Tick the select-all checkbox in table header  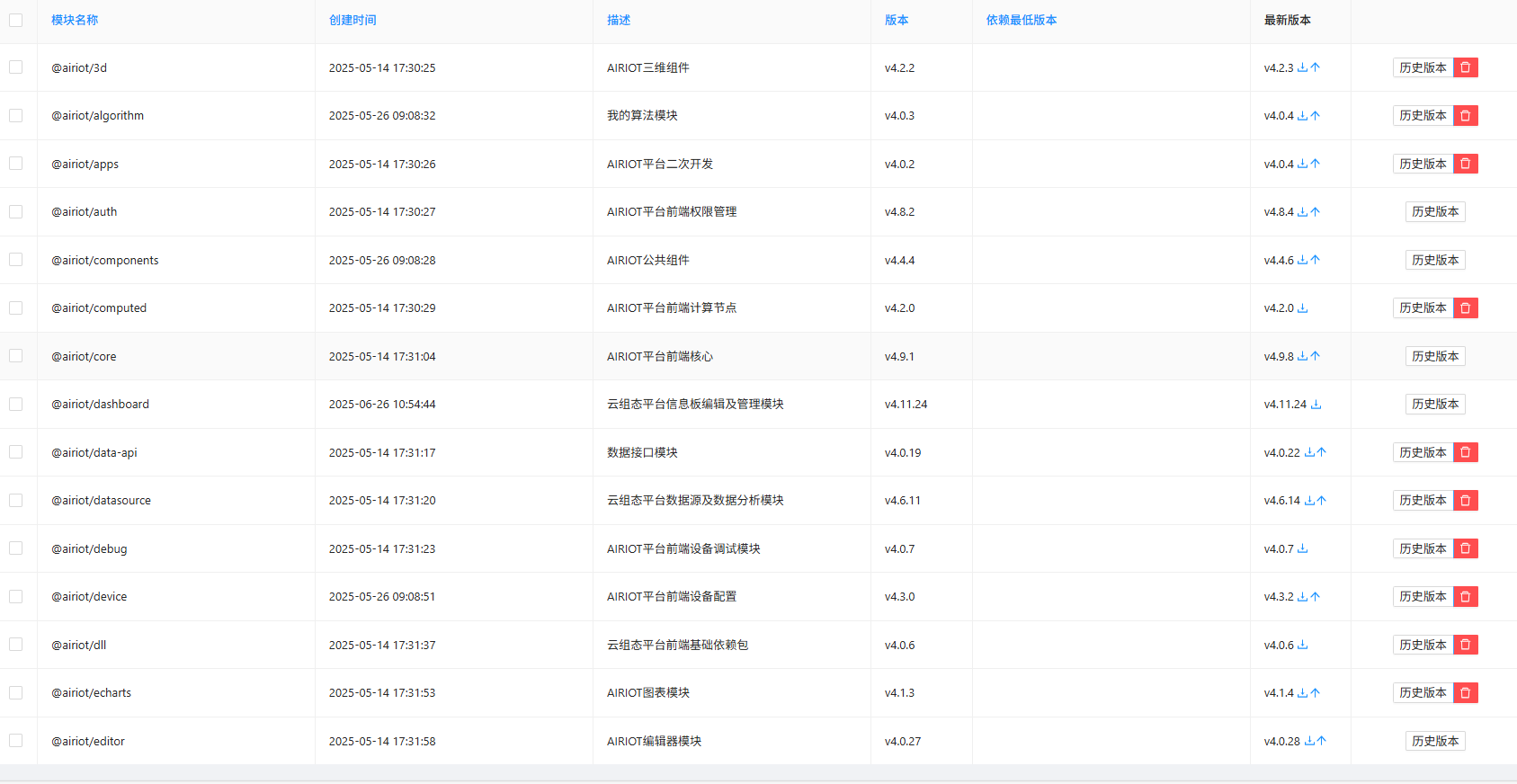coord(16,20)
